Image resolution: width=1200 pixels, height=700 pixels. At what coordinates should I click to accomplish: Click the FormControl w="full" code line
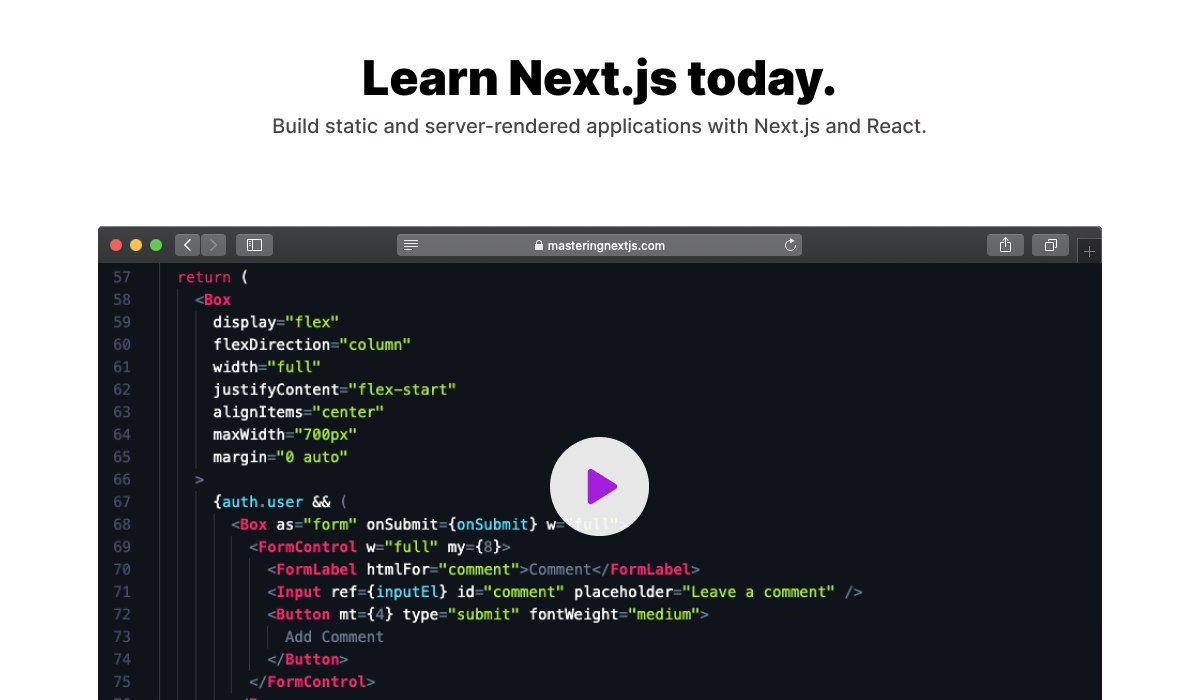[x=380, y=547]
